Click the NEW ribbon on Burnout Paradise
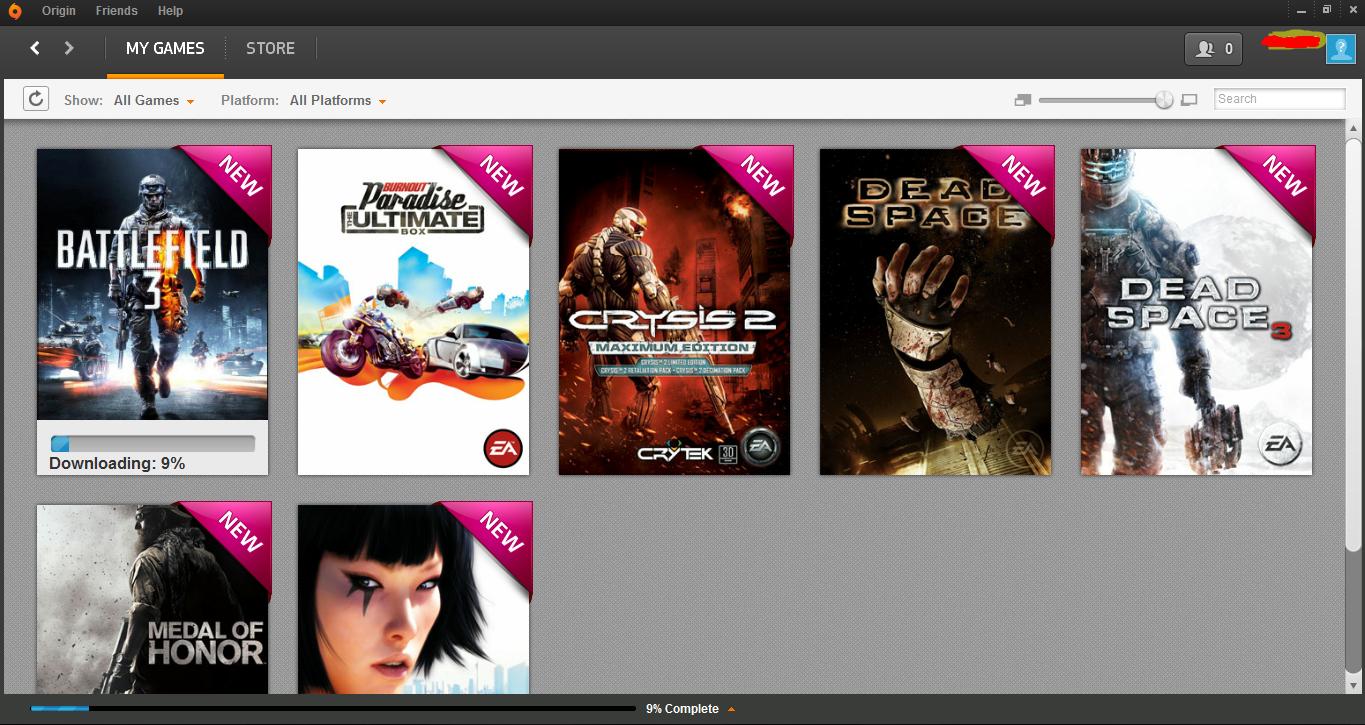The image size is (1365, 725). click(x=499, y=178)
